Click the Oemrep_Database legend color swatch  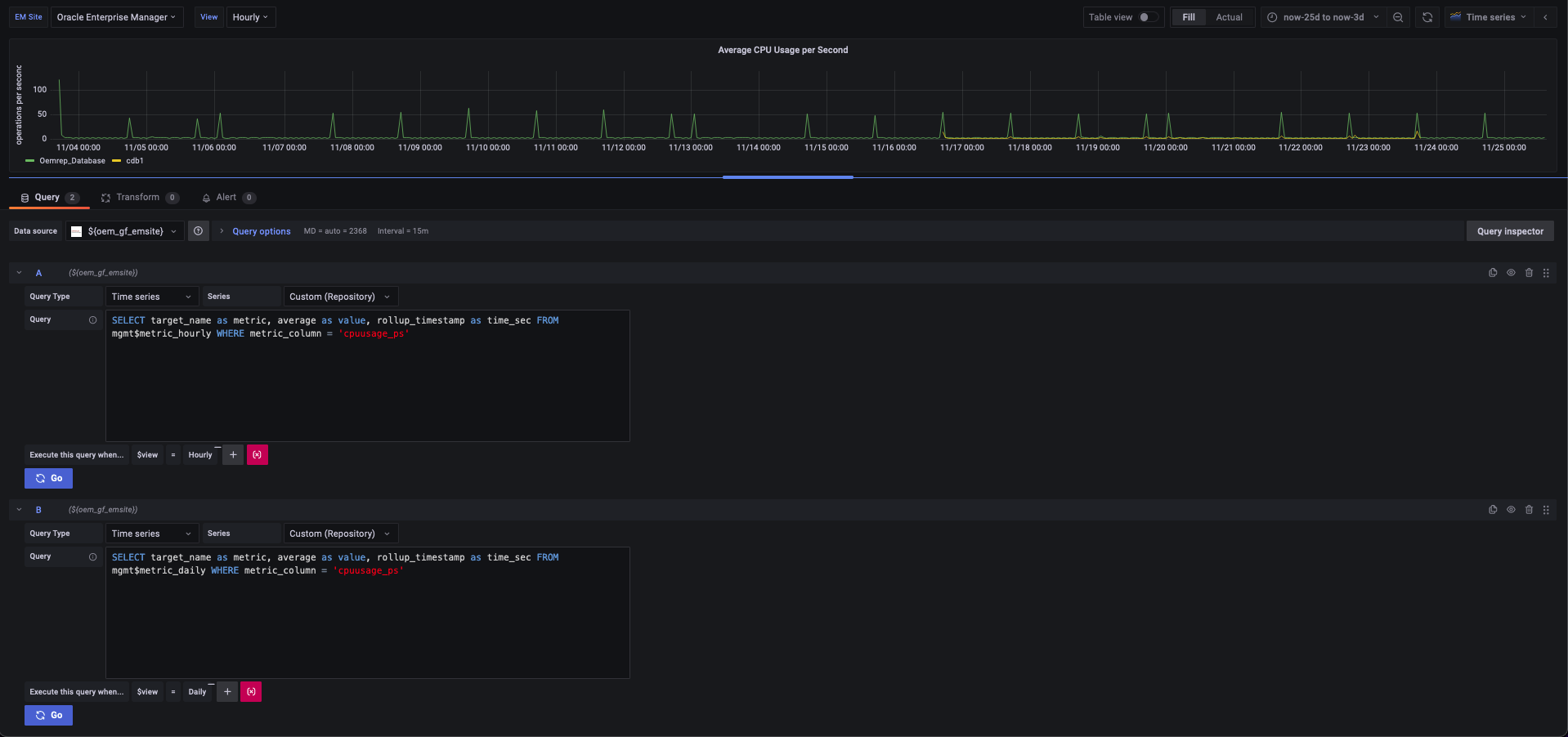(x=30, y=161)
